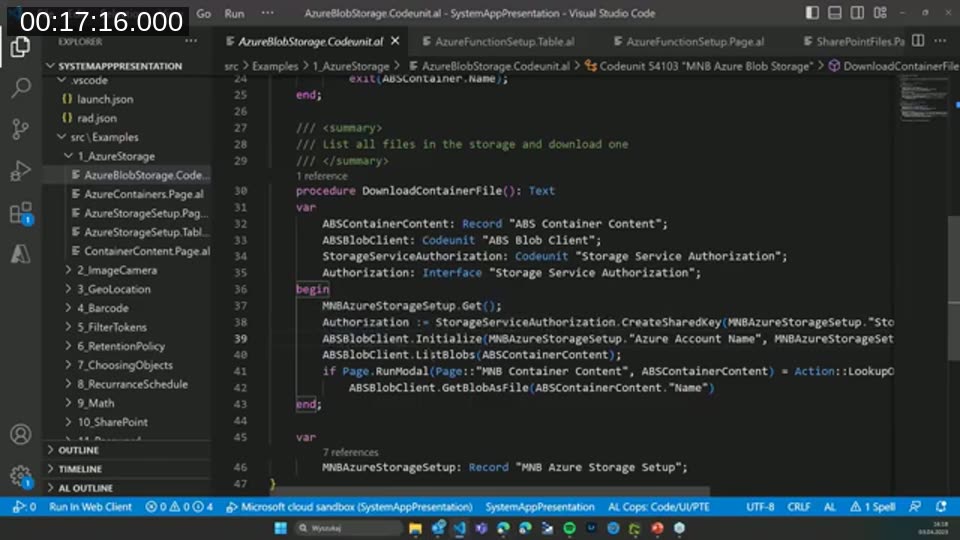Switch to SharePointFiles tab
The height and width of the screenshot is (540, 960).
853,42
